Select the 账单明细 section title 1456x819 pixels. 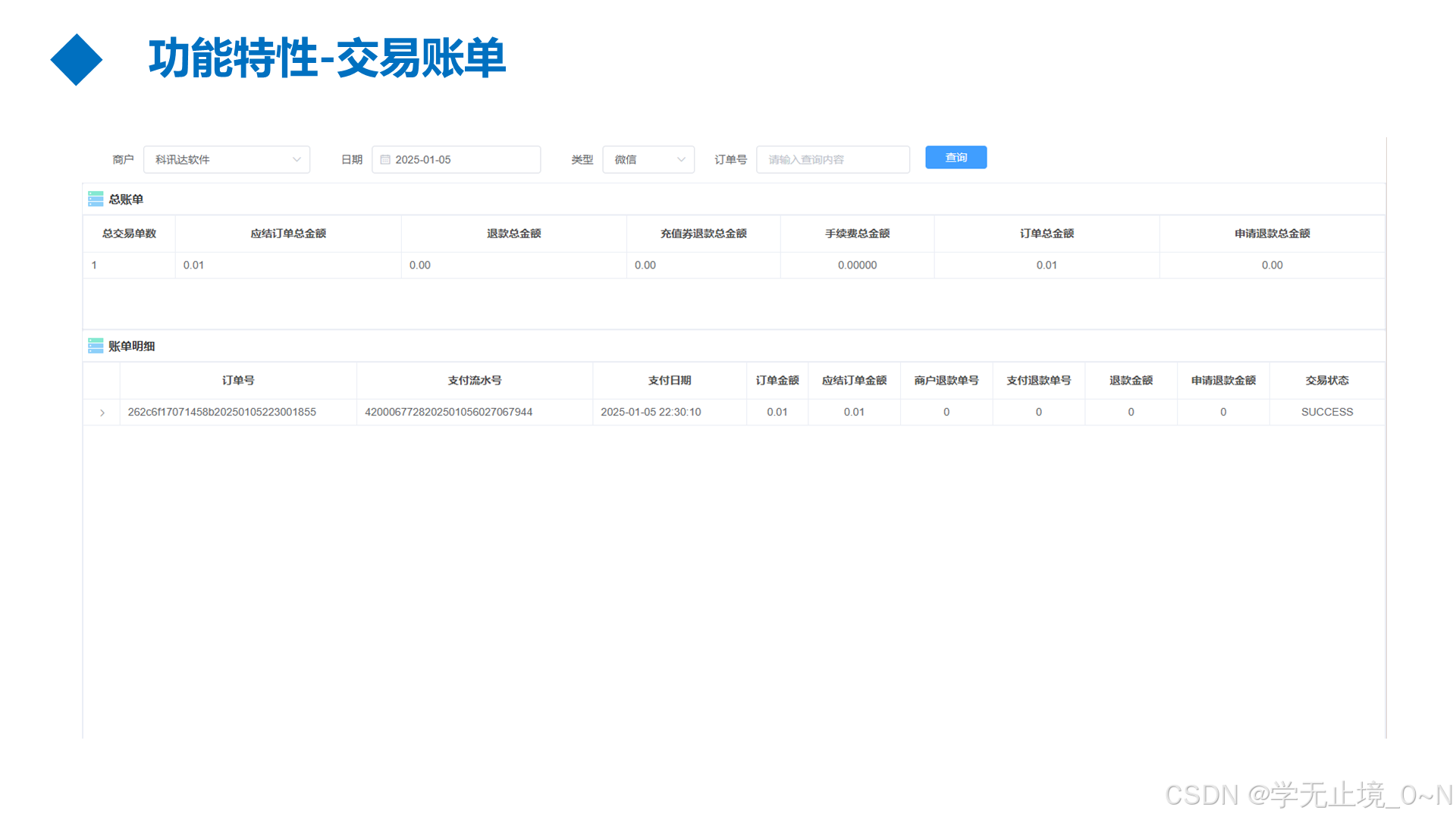[x=130, y=346]
